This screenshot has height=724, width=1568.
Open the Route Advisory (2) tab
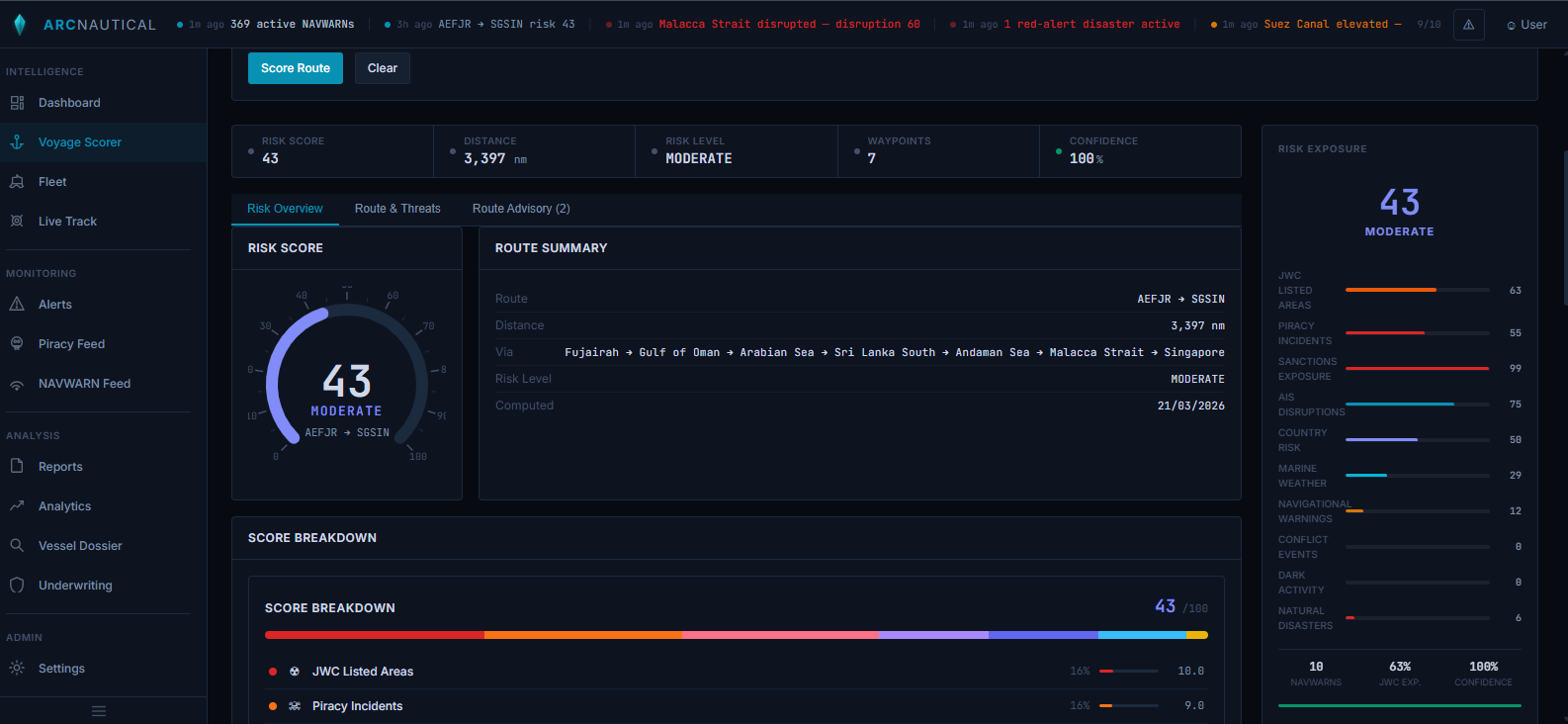click(x=521, y=209)
